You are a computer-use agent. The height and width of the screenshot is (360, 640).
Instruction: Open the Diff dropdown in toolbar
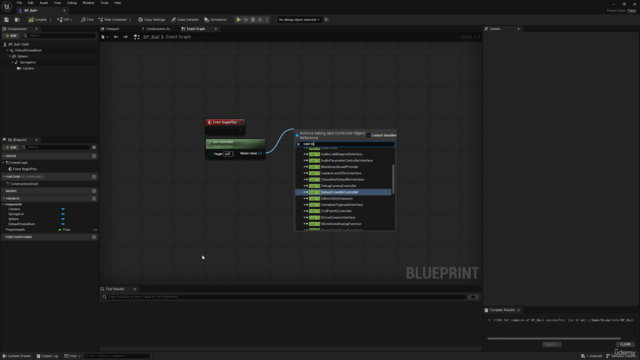coord(64,20)
